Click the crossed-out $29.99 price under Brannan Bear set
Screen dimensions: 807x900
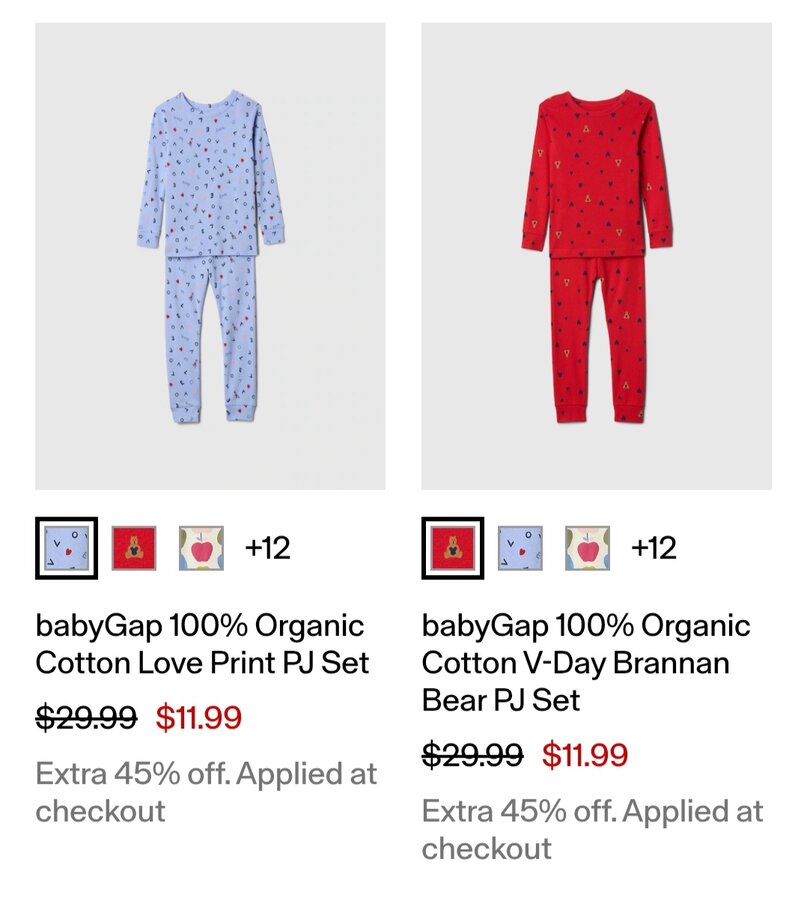coord(472,754)
